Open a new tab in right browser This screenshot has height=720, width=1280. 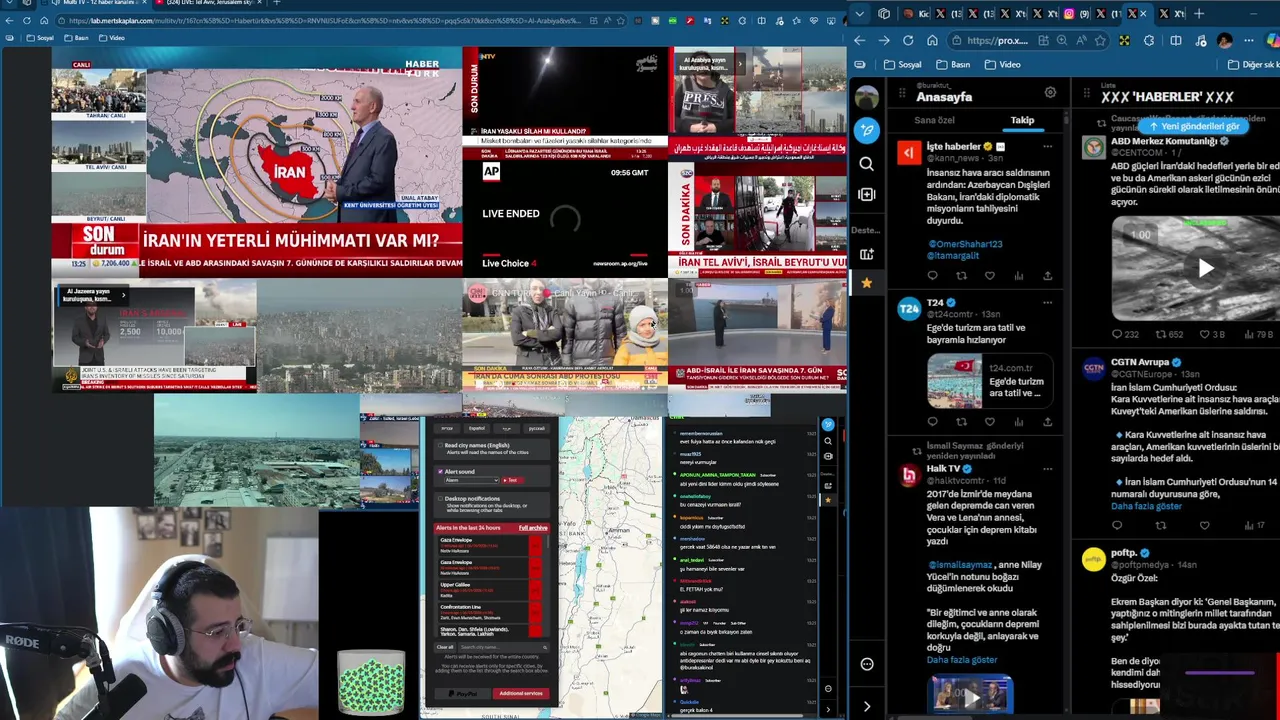(1199, 13)
